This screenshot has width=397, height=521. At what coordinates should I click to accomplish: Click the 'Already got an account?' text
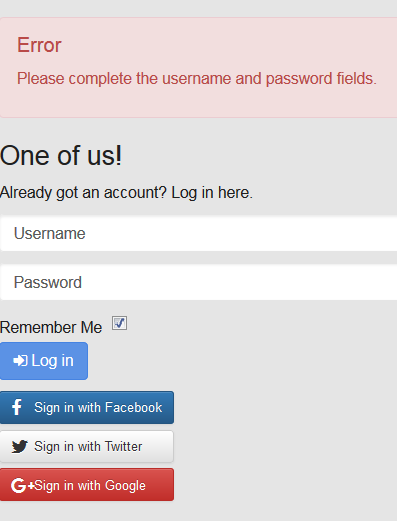pyautogui.click(x=83, y=193)
